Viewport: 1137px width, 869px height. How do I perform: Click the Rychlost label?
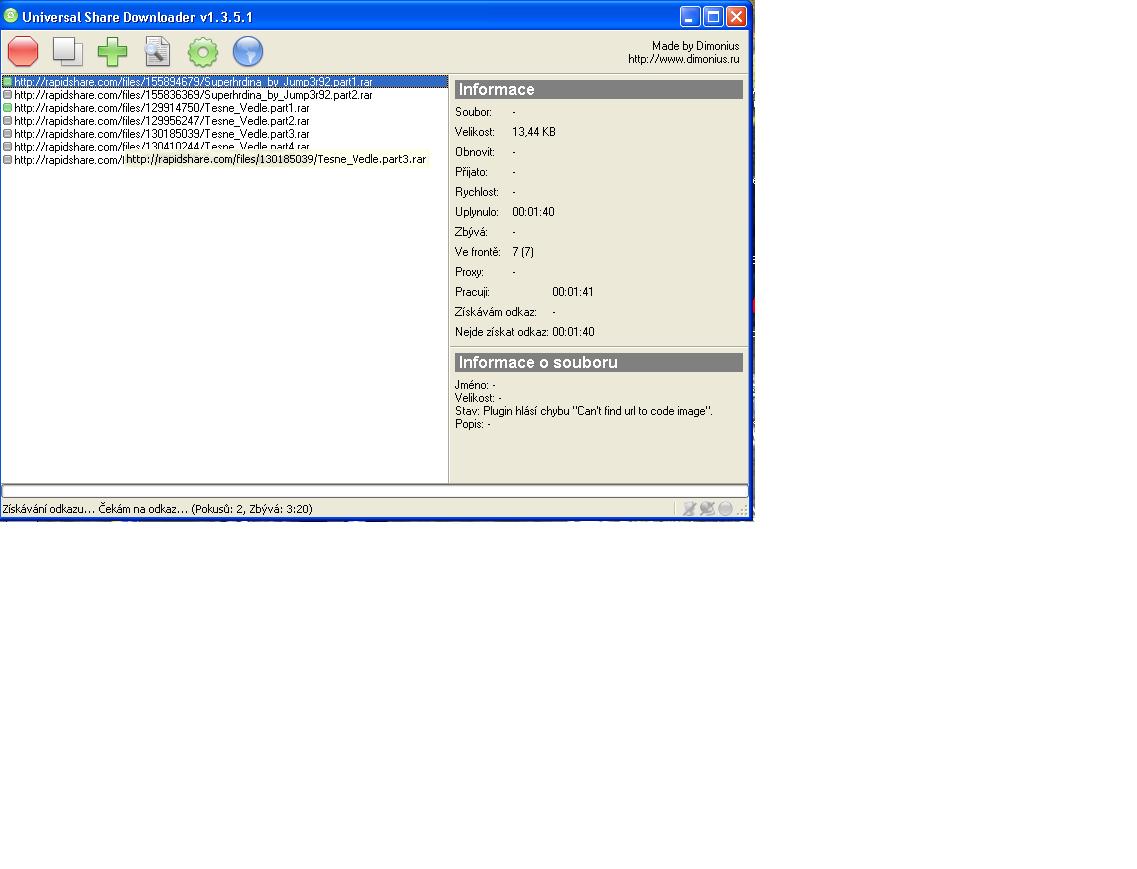point(476,192)
